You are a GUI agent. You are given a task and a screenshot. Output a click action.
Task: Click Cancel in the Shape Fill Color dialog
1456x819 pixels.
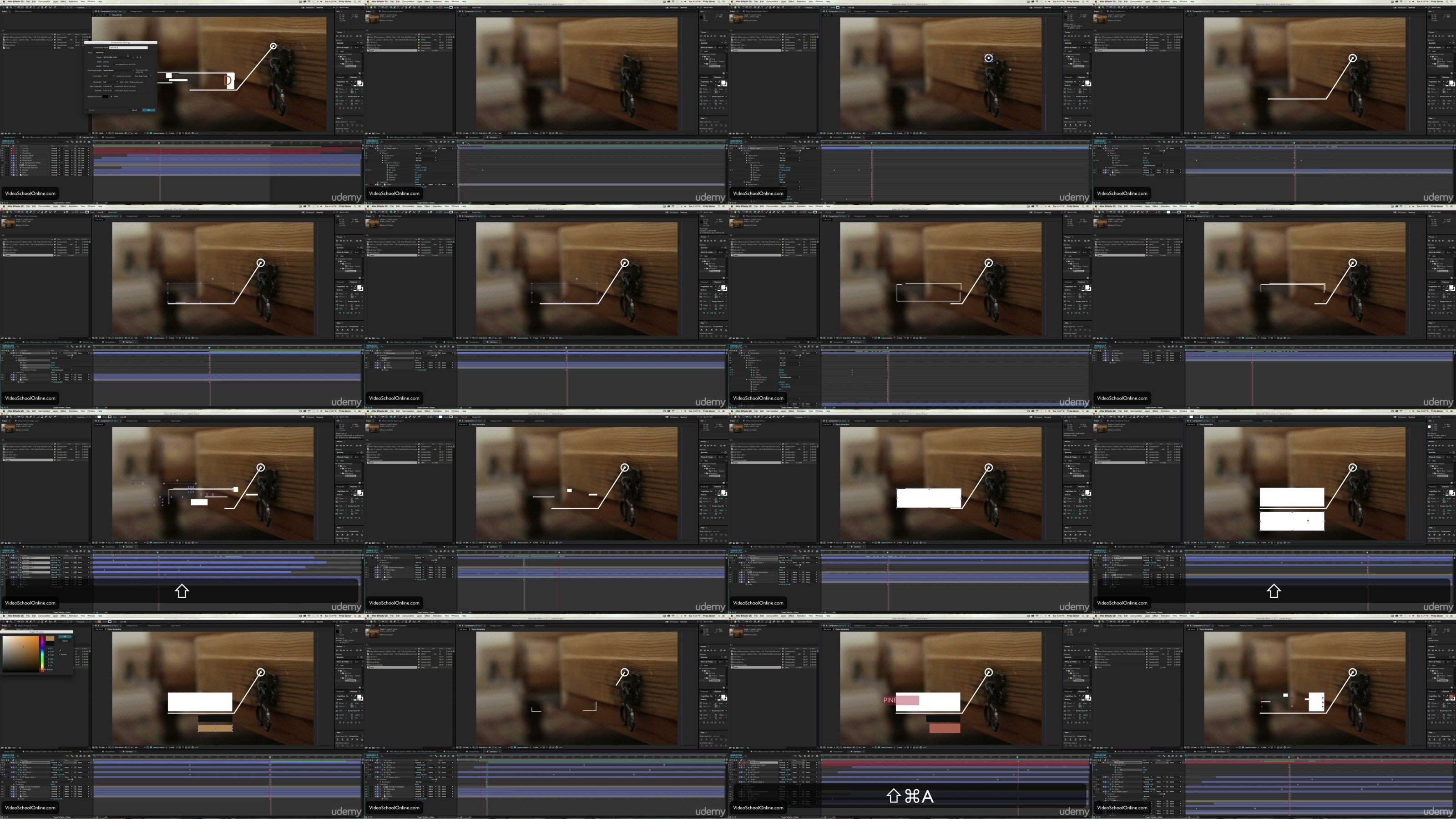coord(65,641)
